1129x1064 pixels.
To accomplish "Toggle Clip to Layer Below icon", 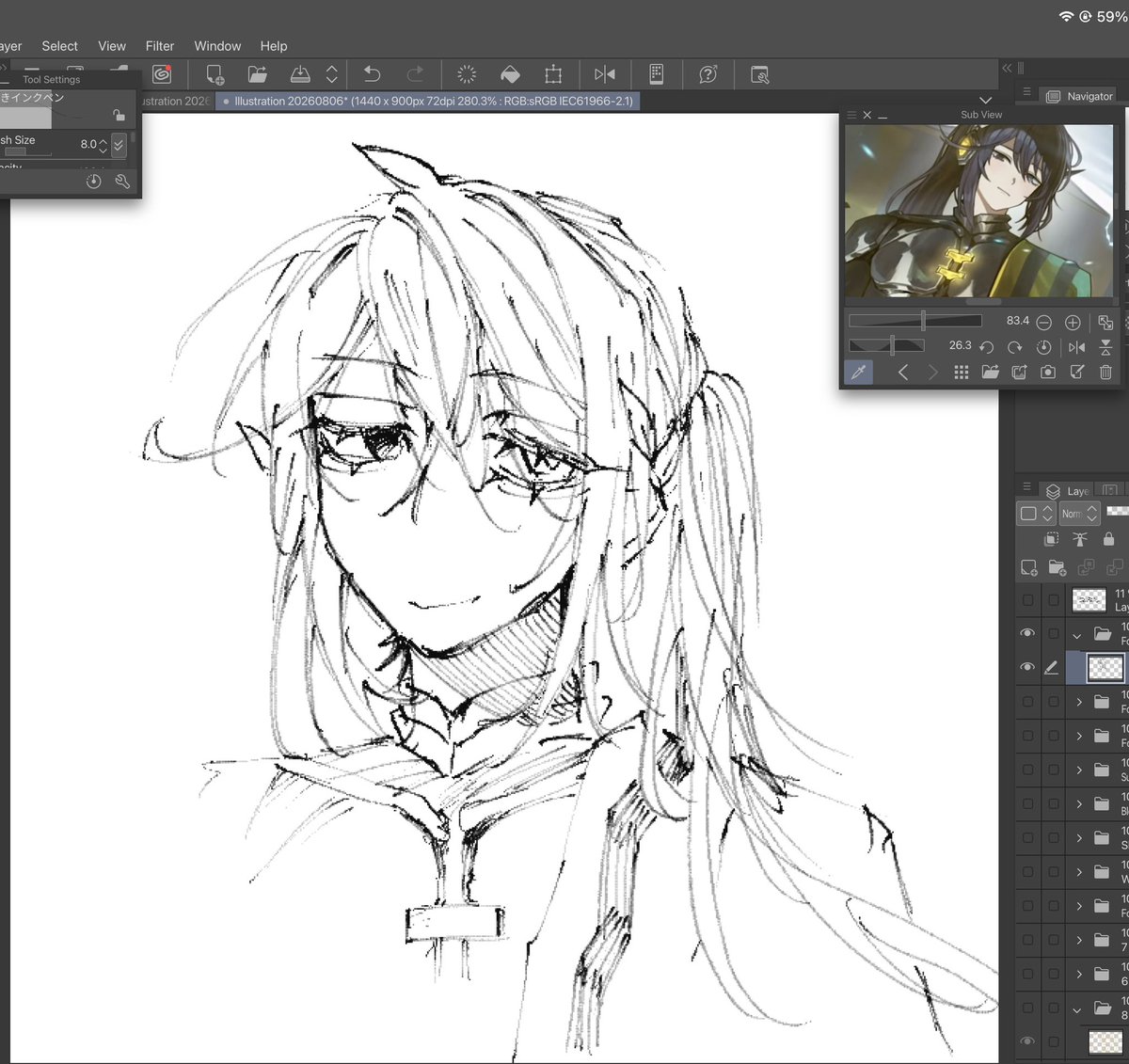I will tap(1052, 539).
